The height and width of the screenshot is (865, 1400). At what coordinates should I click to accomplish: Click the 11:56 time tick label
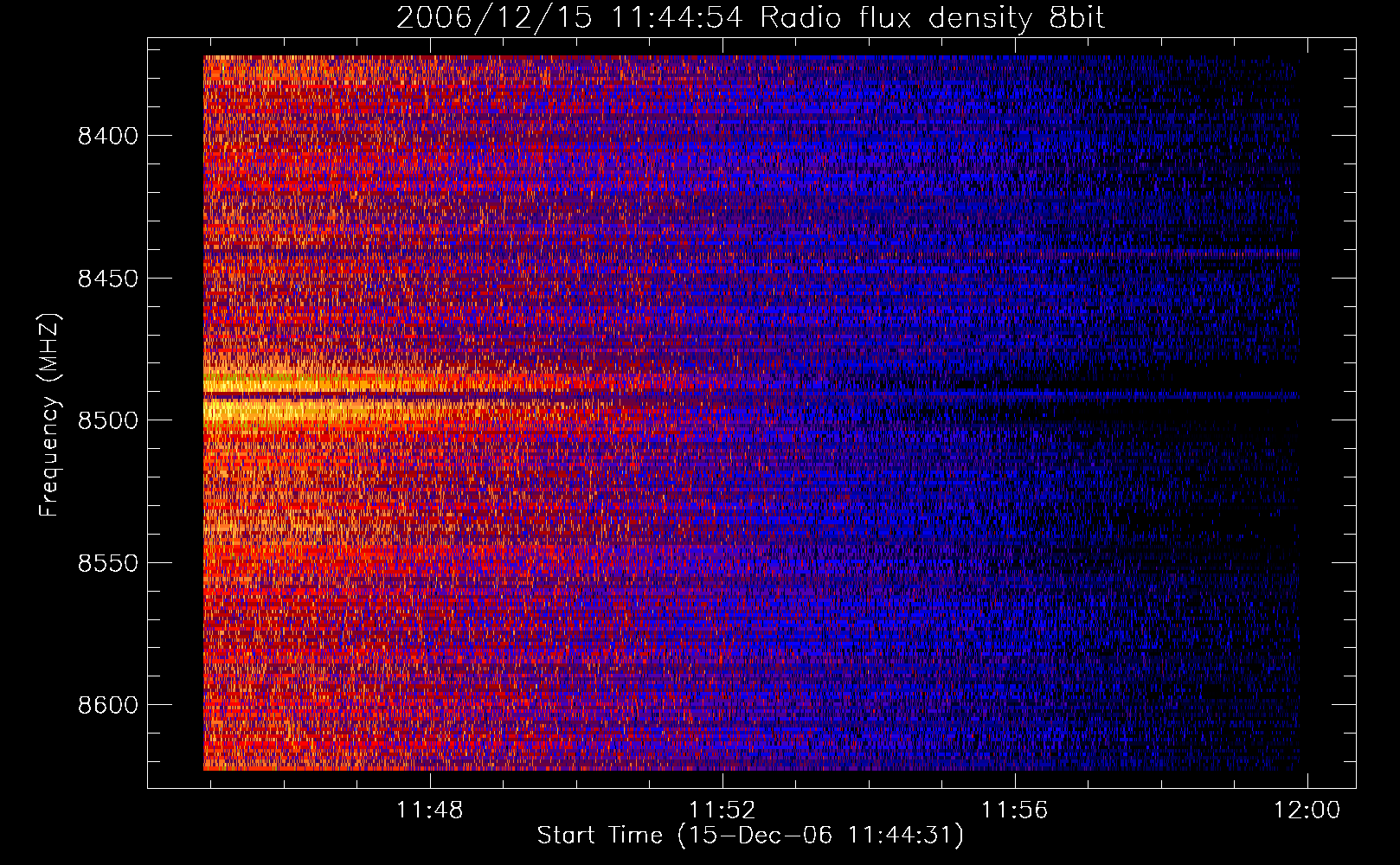[x=1014, y=811]
